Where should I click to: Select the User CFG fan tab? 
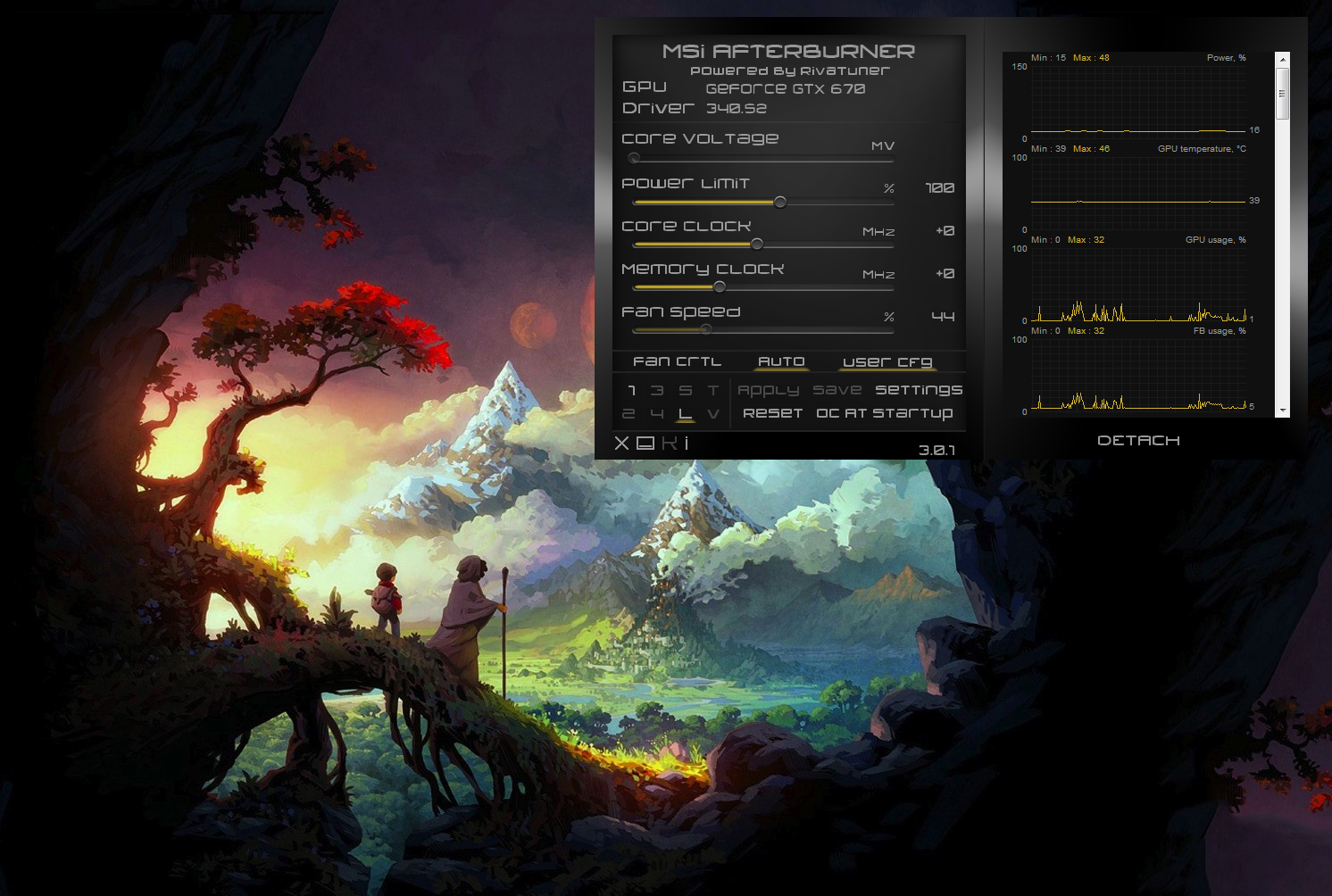coord(886,361)
